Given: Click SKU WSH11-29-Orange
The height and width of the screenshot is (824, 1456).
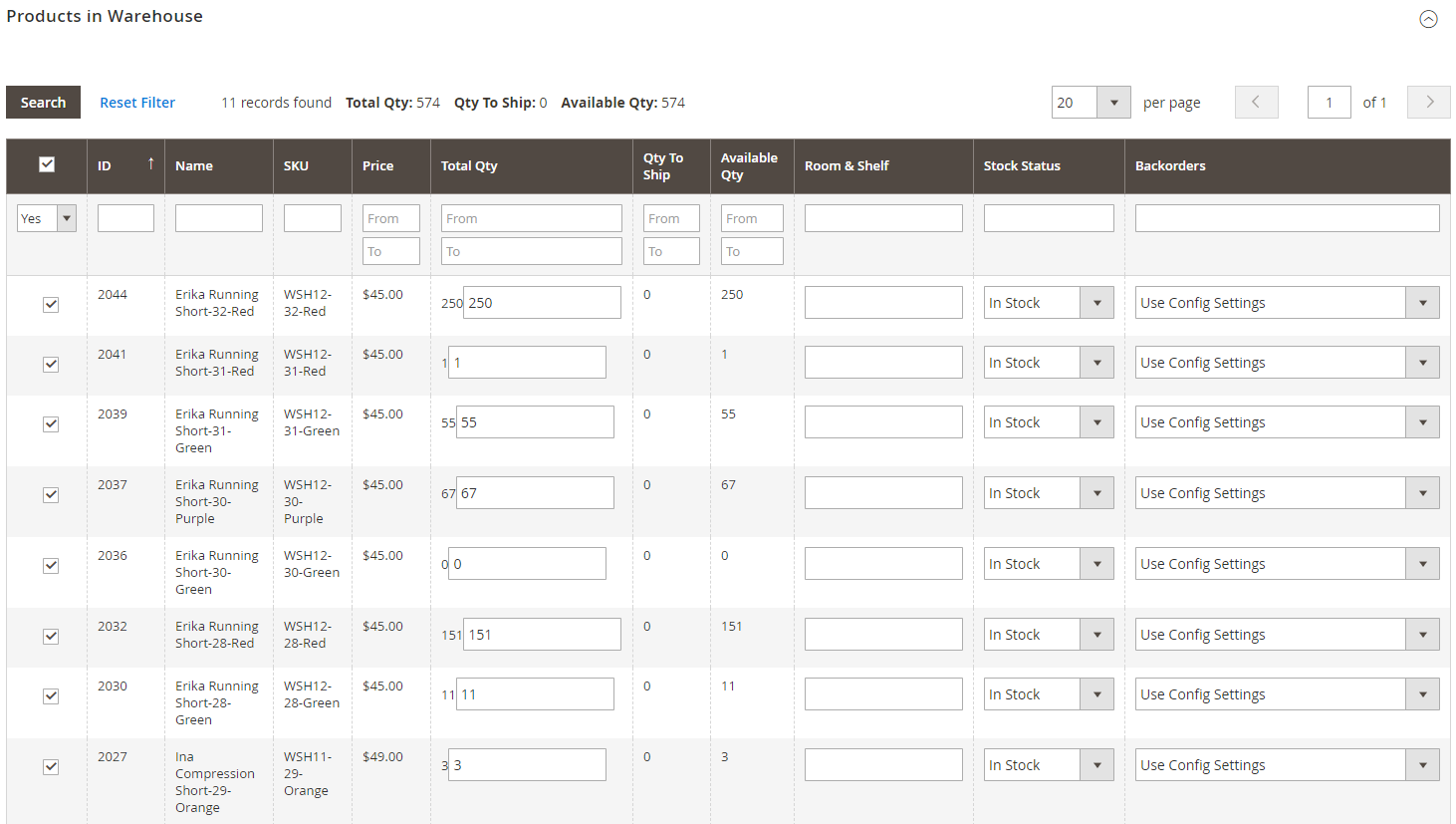Looking at the screenshot, I should click(308, 773).
